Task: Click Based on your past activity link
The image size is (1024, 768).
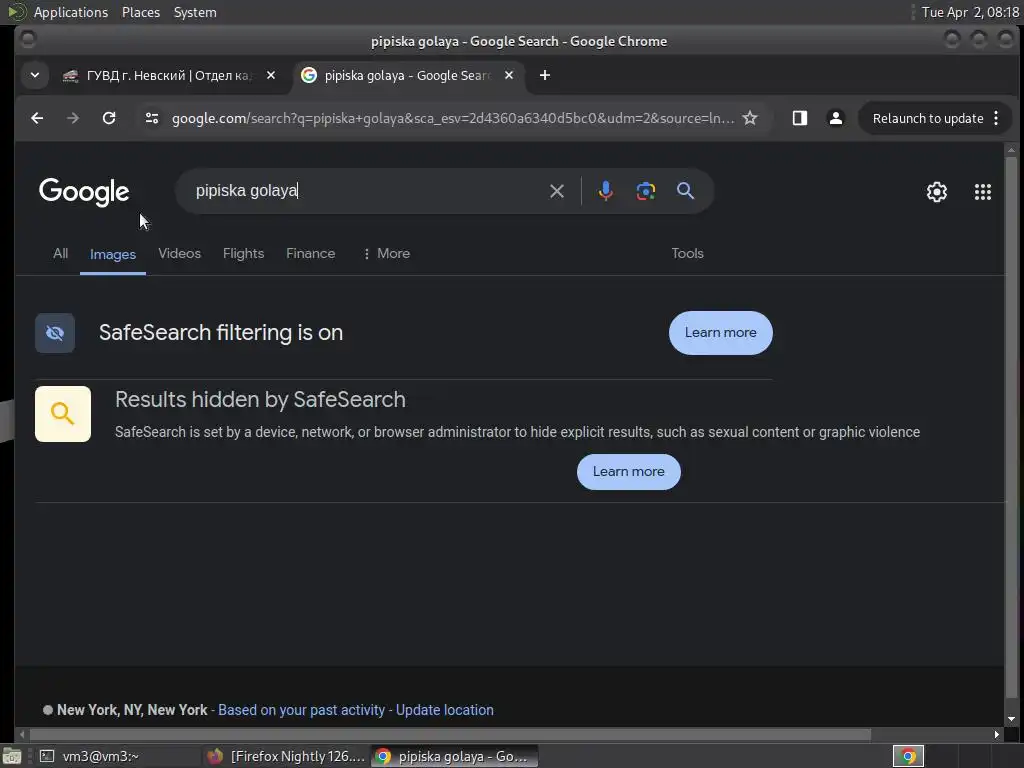Action: [301, 710]
